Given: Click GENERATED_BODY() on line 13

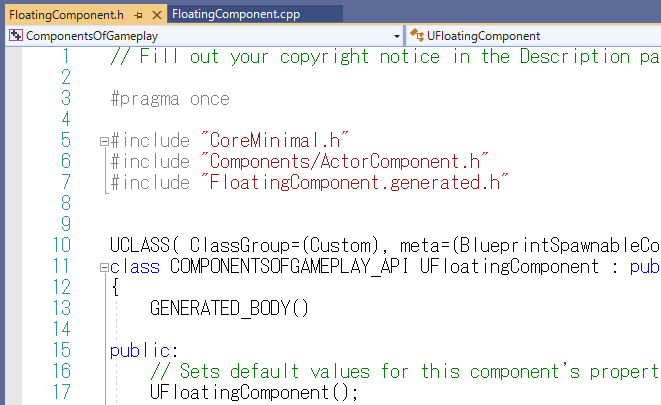Looking at the screenshot, I should (229, 308).
